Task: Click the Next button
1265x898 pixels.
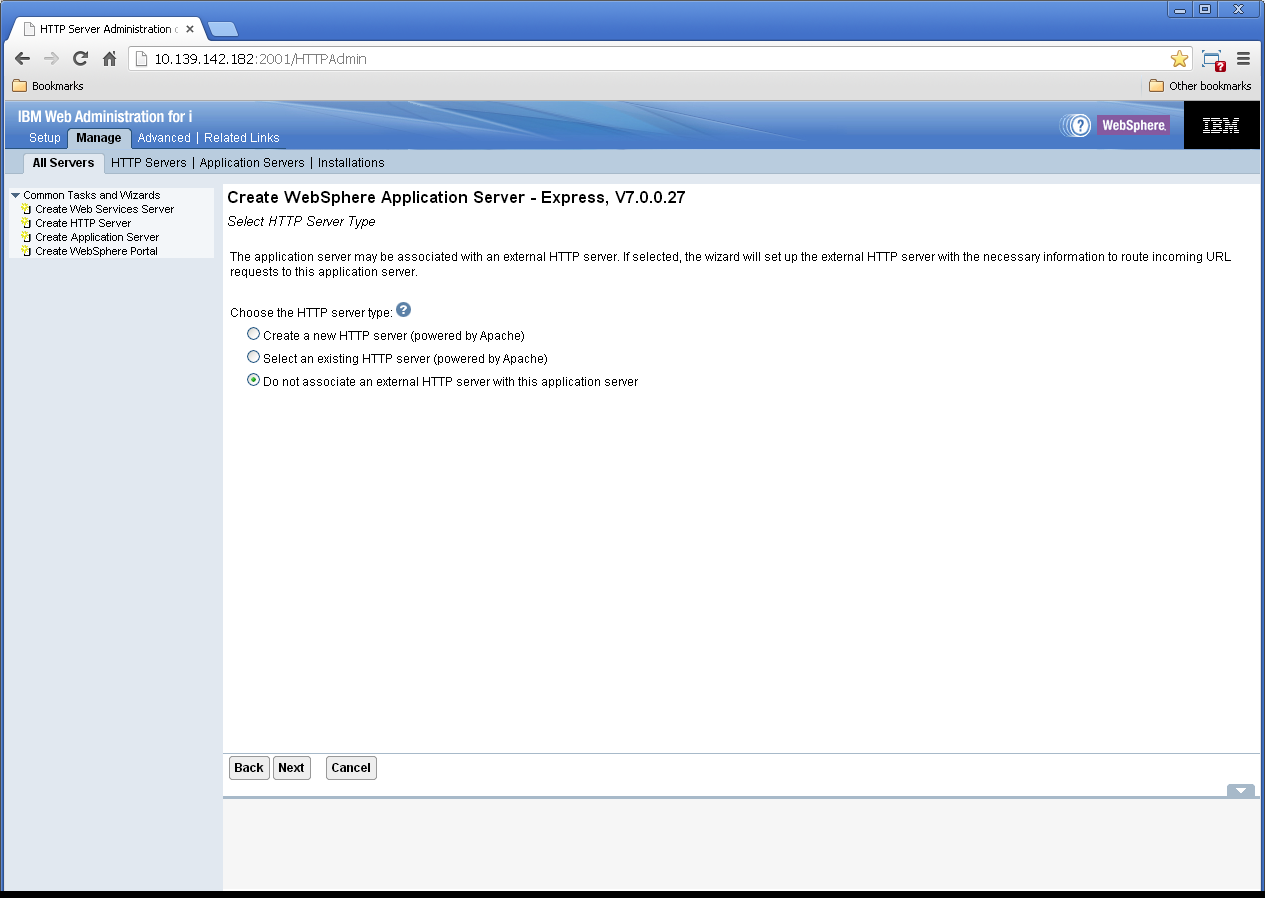Action: 291,768
